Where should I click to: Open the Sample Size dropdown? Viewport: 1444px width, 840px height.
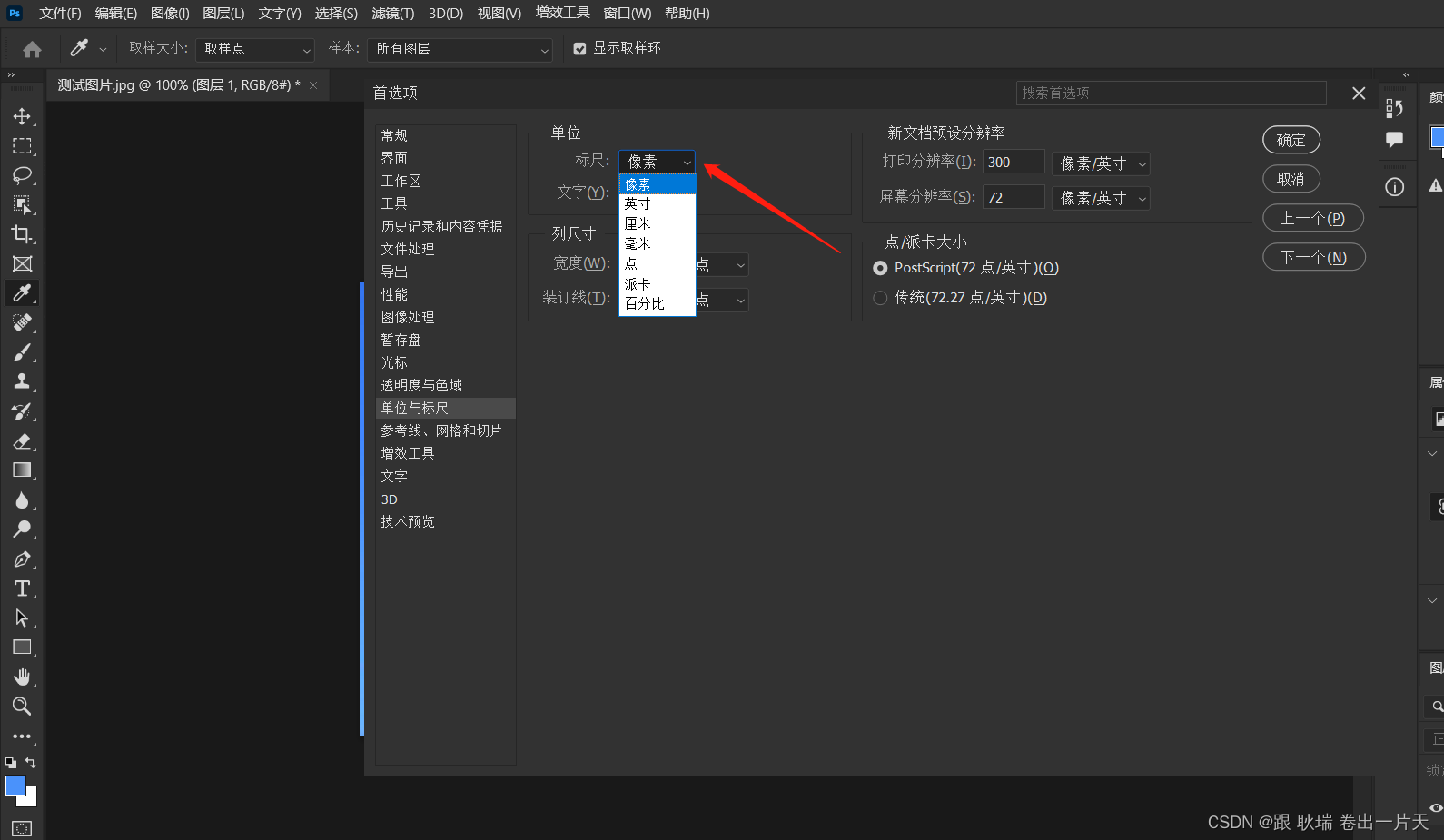[255, 49]
